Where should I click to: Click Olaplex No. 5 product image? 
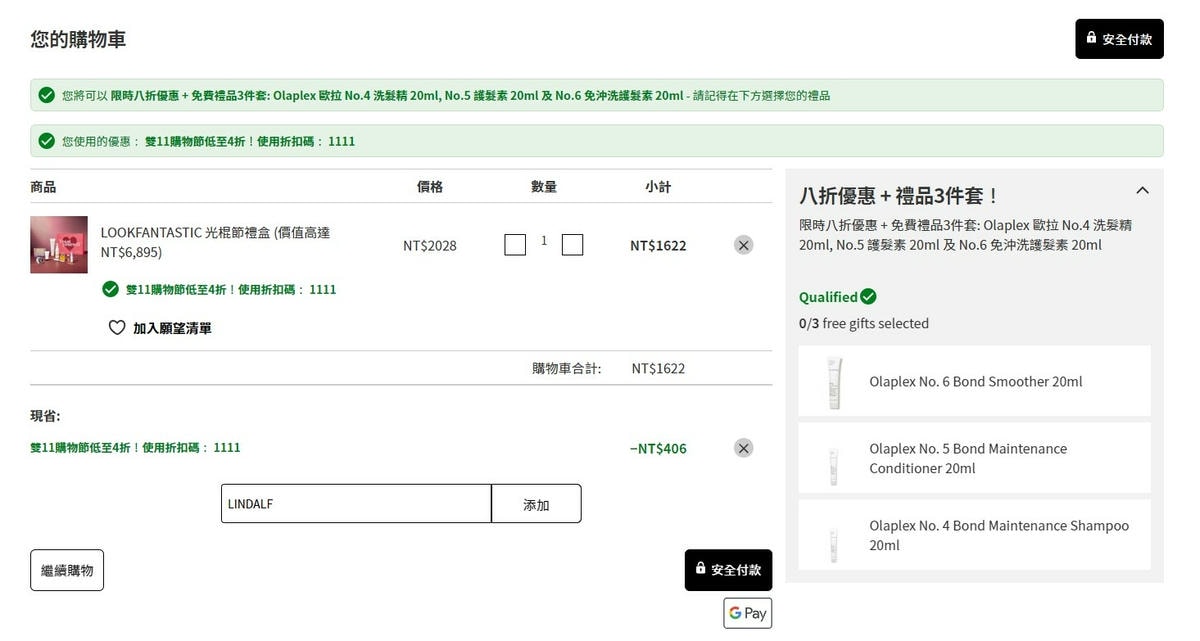pos(833,465)
